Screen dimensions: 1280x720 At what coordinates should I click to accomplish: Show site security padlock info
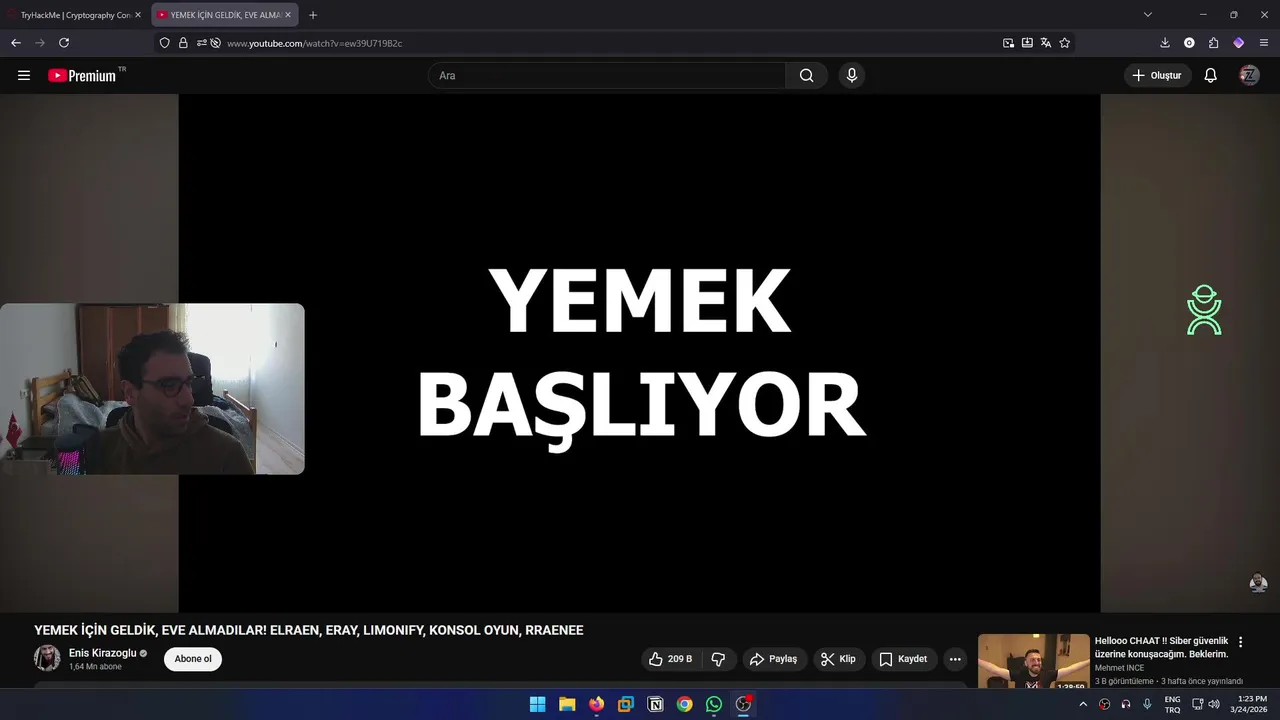pos(183,43)
